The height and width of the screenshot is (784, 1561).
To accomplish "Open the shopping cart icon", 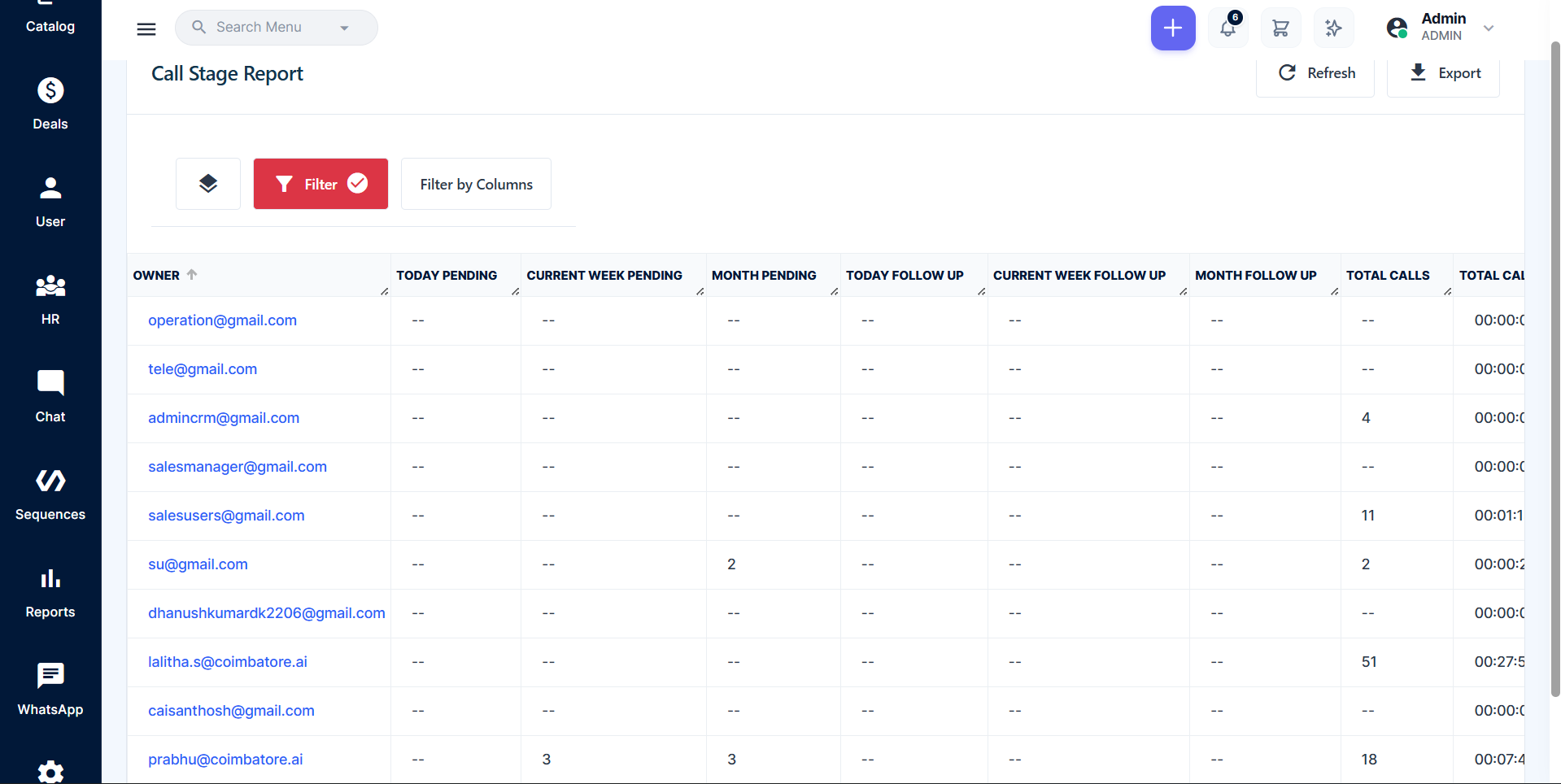I will click(1280, 28).
